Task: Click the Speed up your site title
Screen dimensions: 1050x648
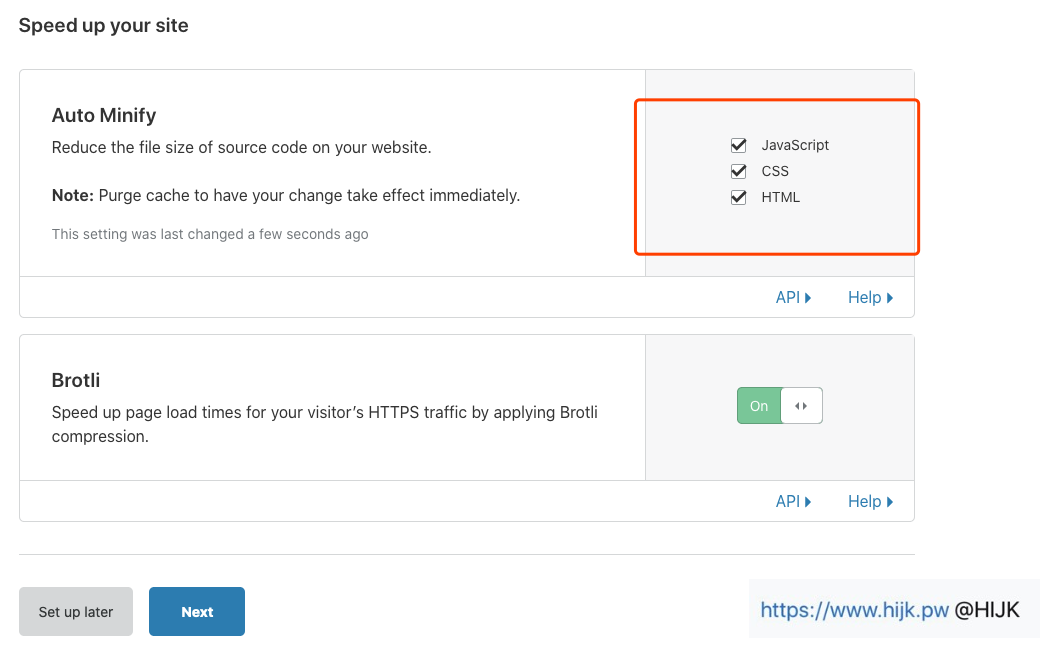Action: (x=103, y=25)
